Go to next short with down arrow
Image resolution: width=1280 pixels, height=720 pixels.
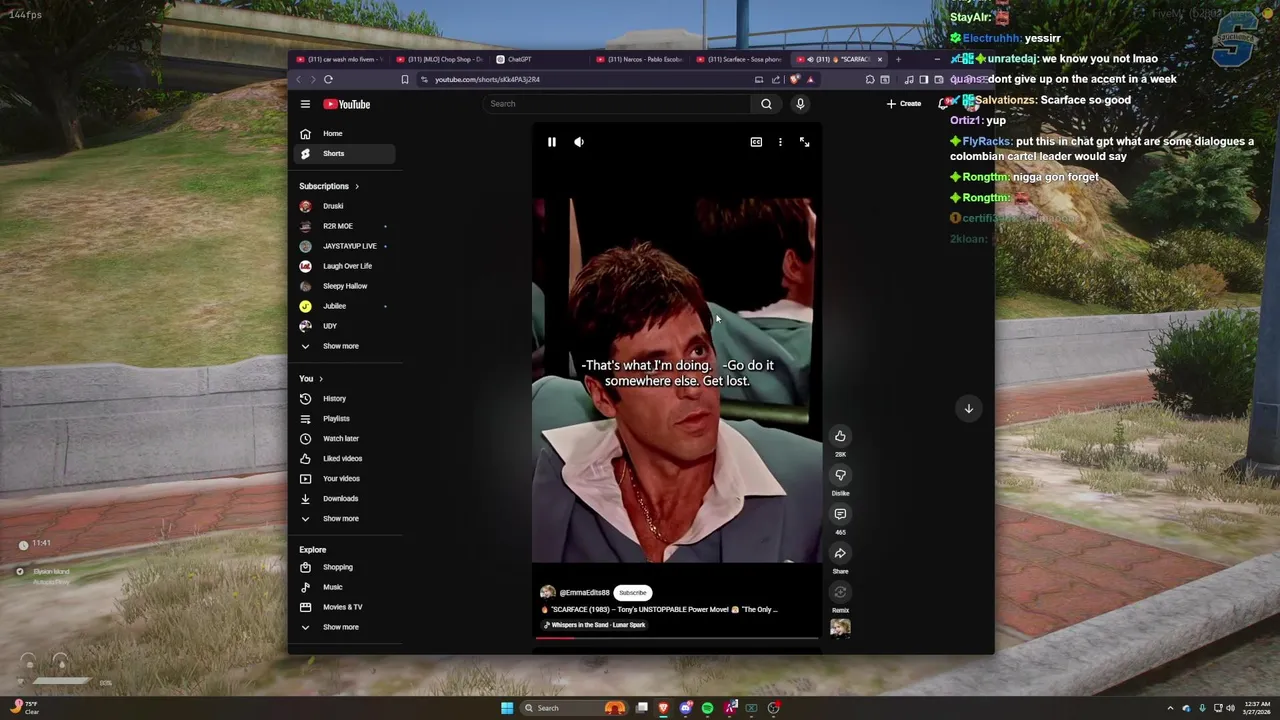coord(968,408)
